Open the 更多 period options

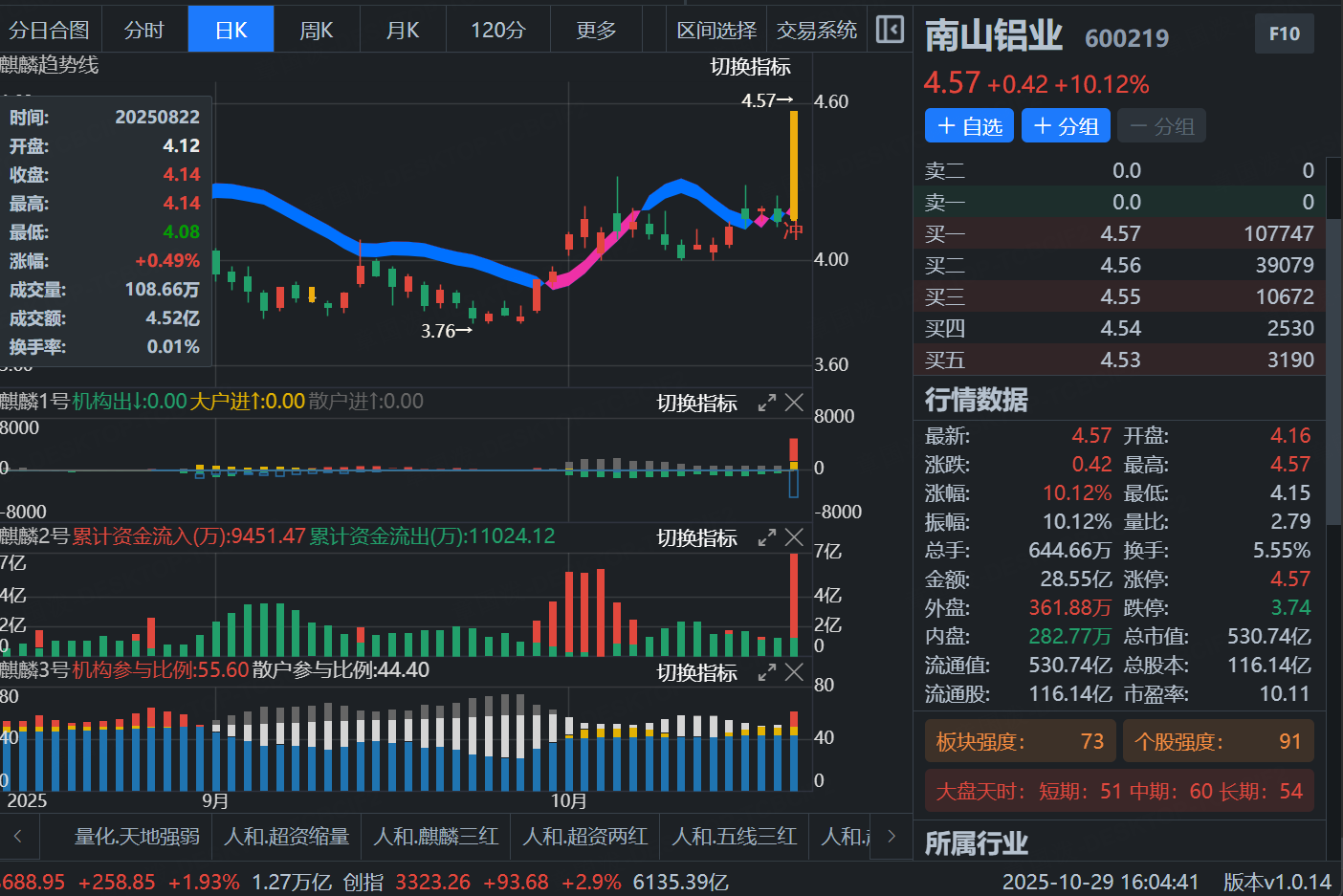(596, 31)
